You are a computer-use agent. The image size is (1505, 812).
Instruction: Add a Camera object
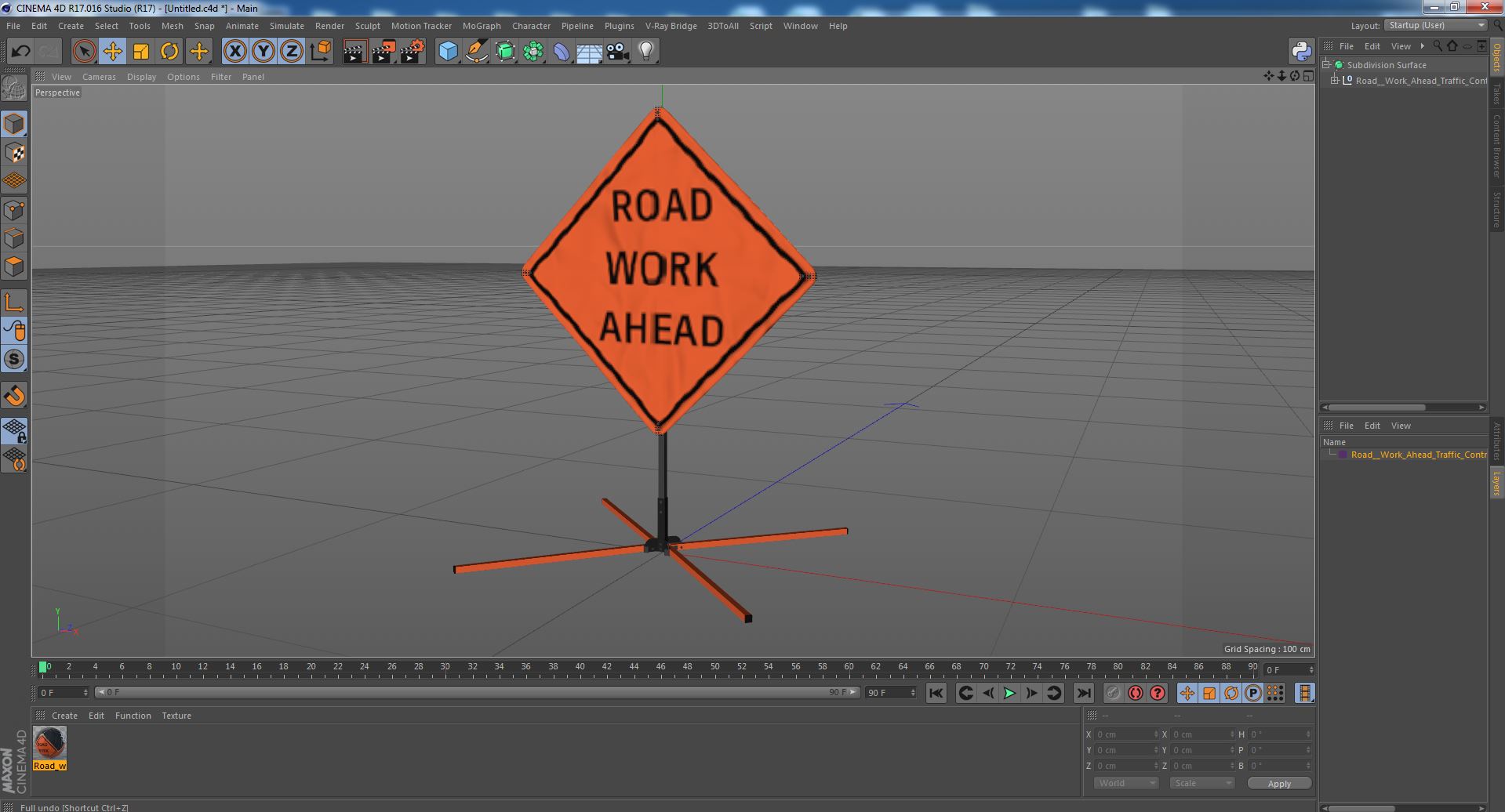(x=617, y=52)
